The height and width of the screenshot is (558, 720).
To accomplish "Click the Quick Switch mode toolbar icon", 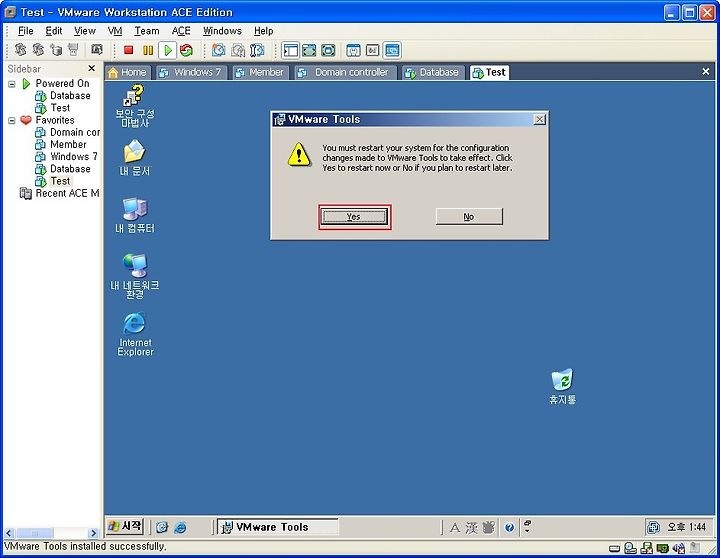I will [328, 50].
